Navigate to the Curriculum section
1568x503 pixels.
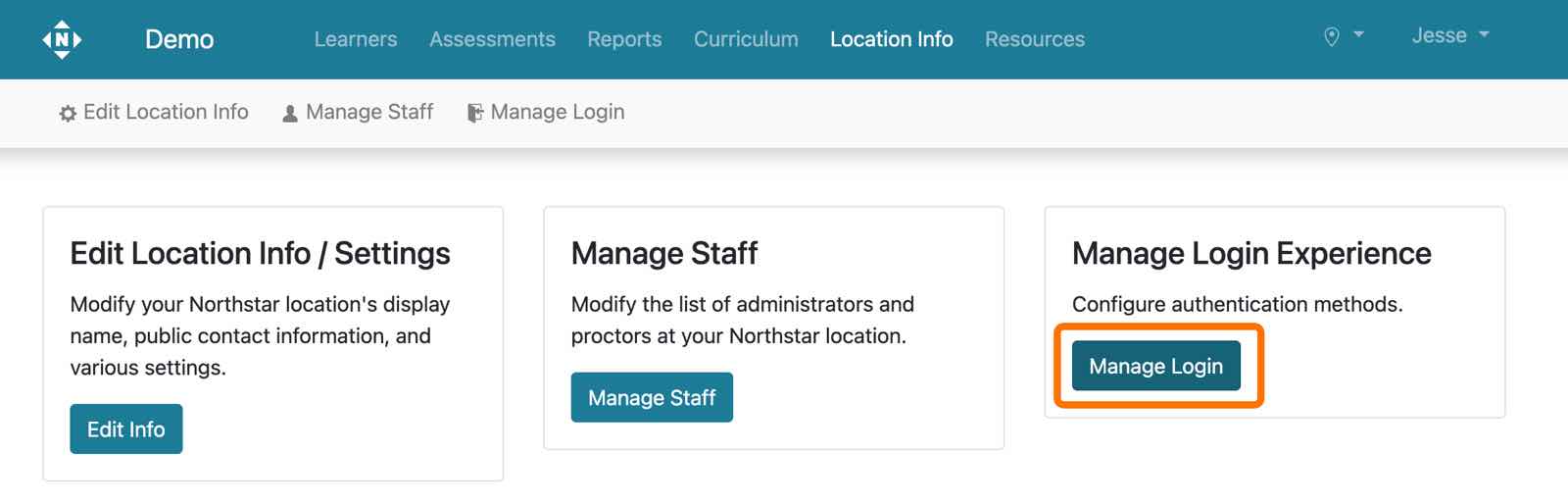746,39
